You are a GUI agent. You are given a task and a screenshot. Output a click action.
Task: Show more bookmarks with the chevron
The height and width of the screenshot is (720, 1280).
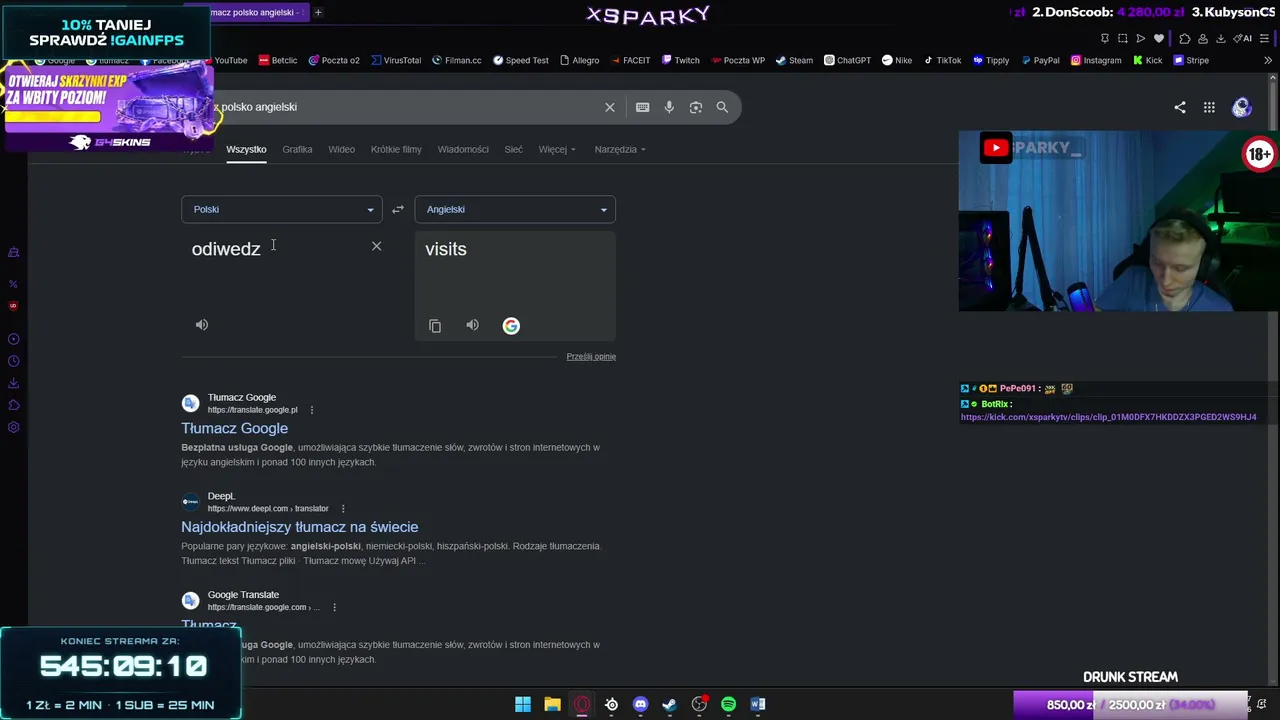pyautogui.click(x=1268, y=60)
